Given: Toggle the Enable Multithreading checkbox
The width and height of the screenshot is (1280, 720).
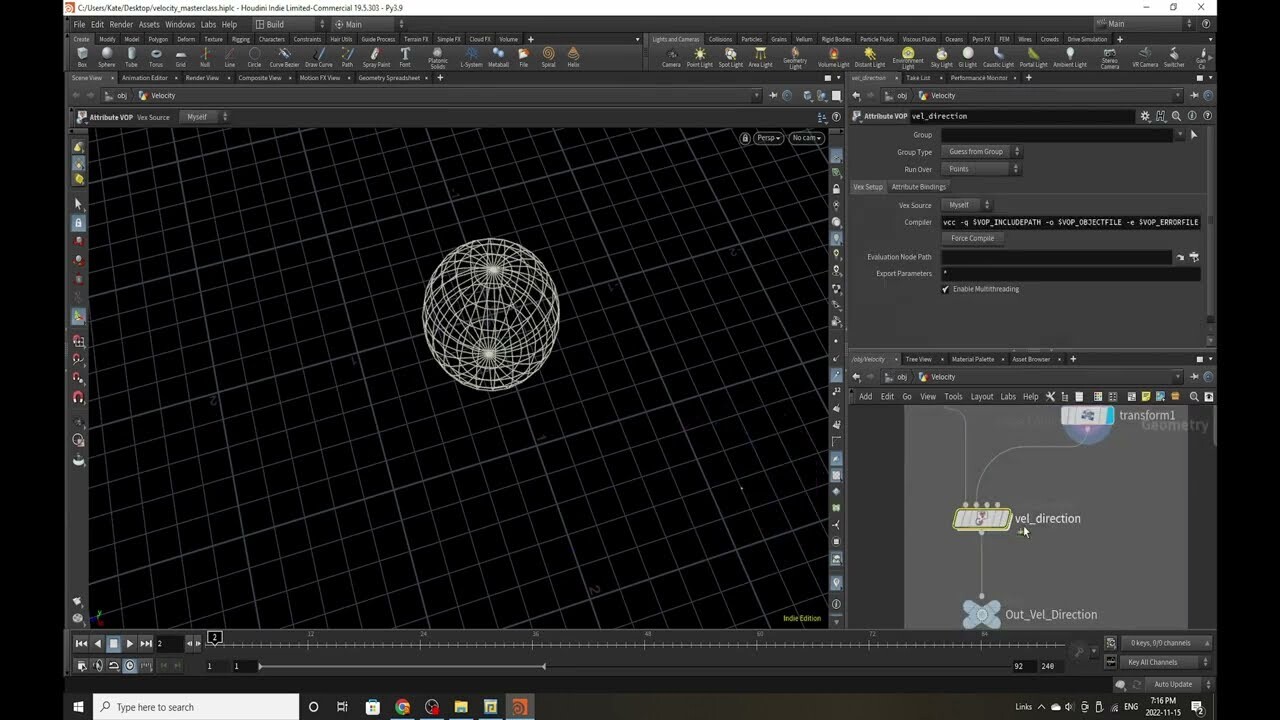Looking at the screenshot, I should (x=945, y=289).
